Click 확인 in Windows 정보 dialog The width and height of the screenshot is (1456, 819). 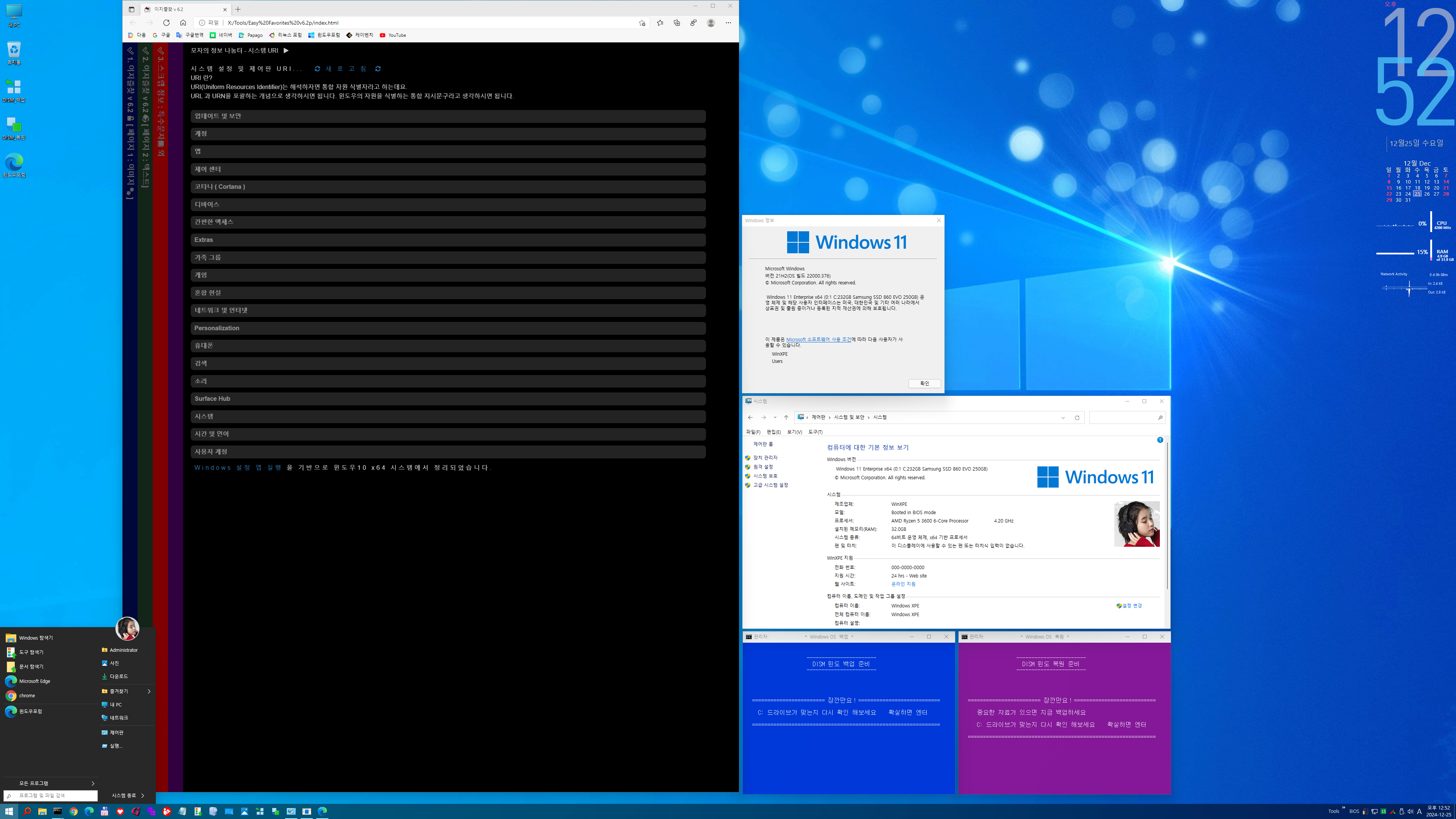pyautogui.click(x=924, y=384)
